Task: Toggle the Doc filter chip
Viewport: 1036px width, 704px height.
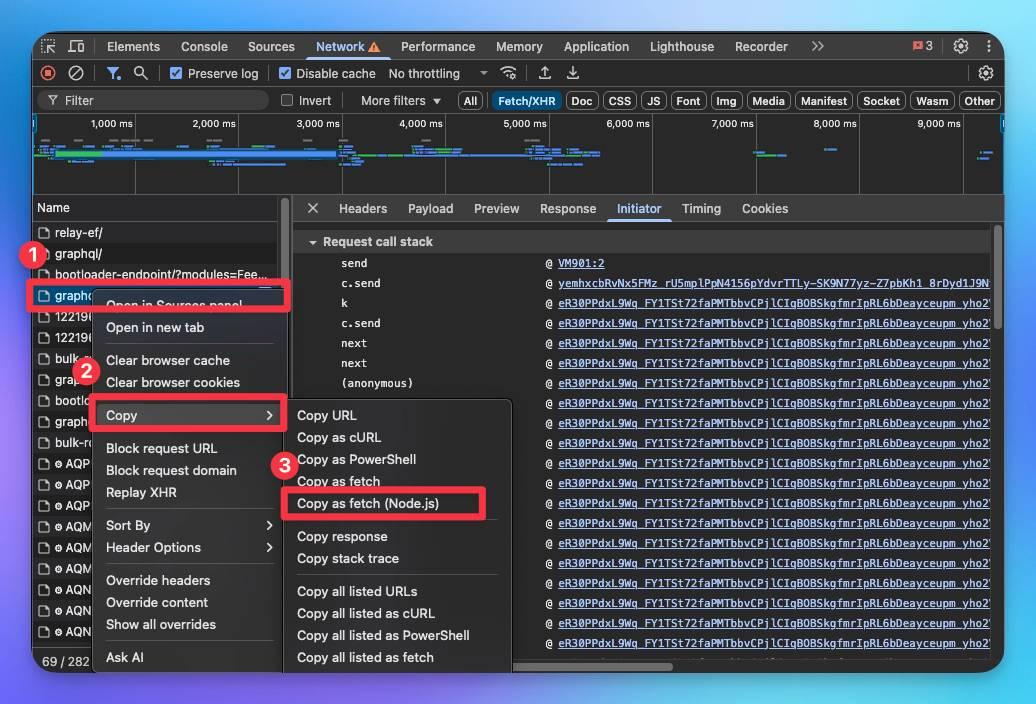Action: 581,101
